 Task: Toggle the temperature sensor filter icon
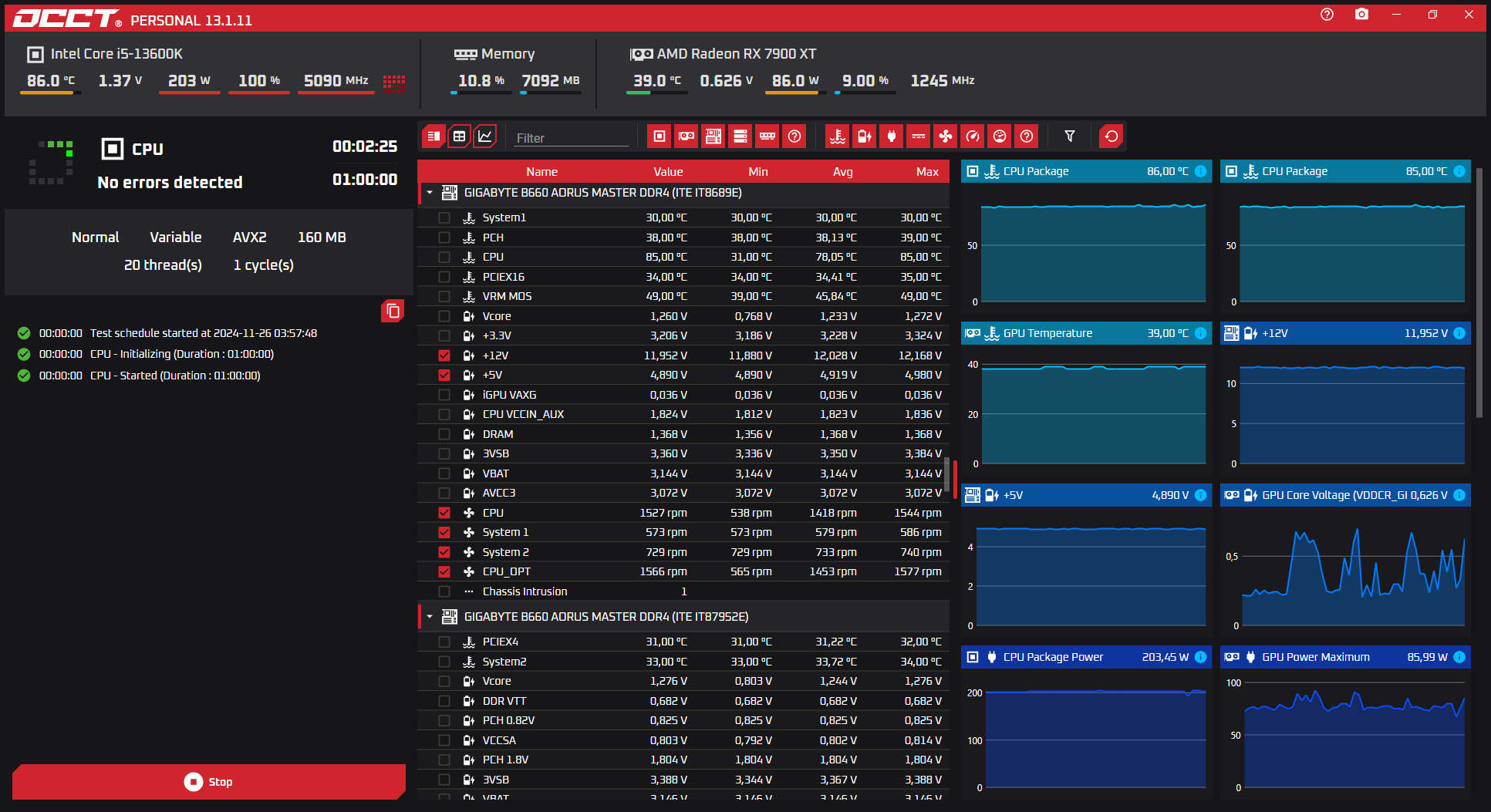(838, 136)
